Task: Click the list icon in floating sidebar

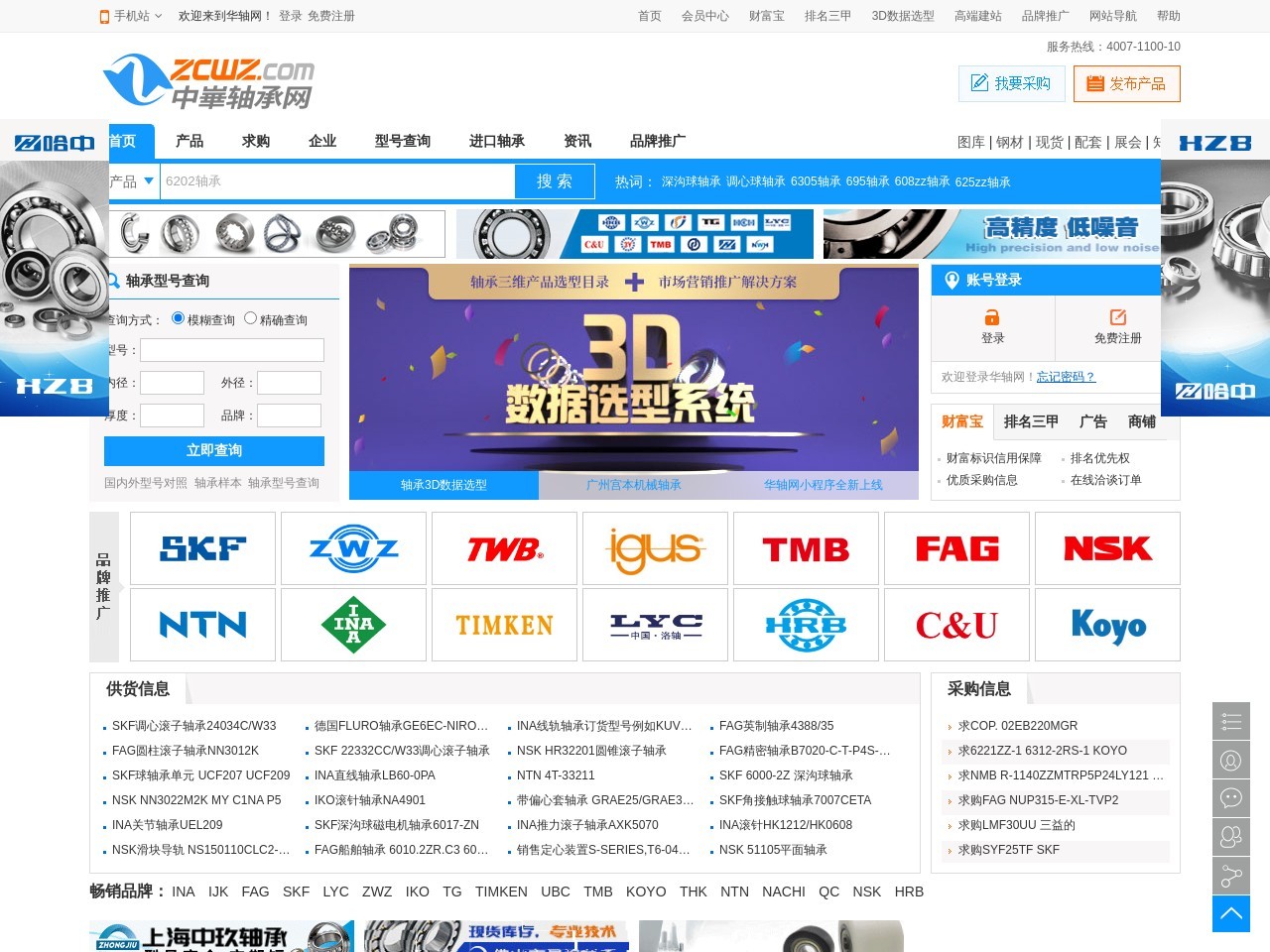Action: click(1231, 721)
